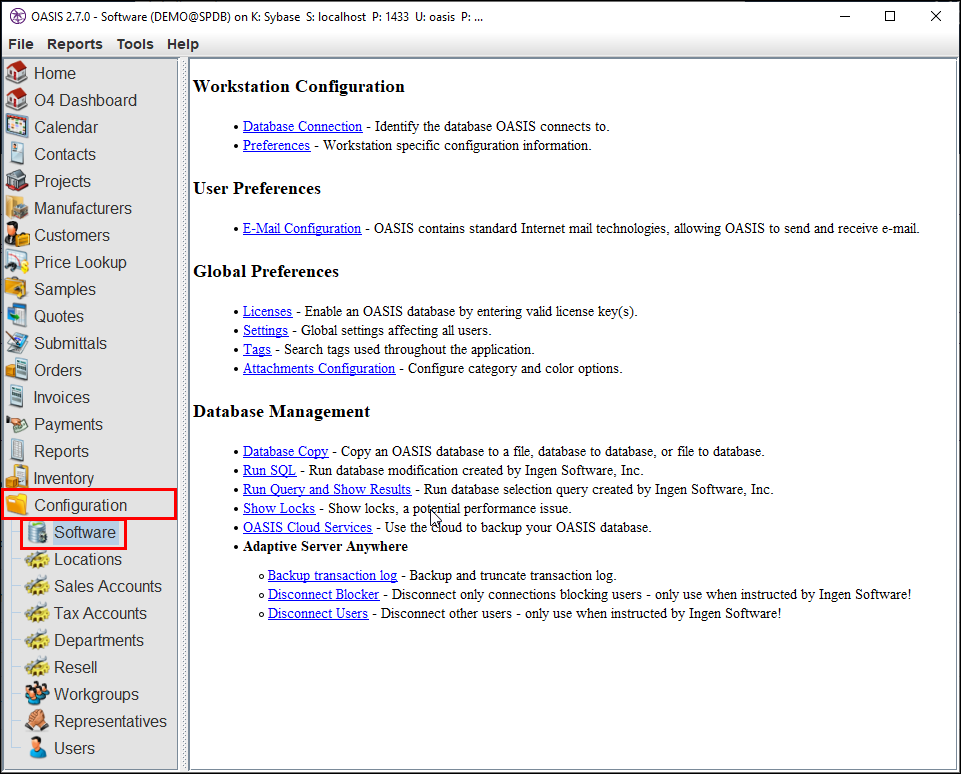
Task: Open the Sales Accounts gear icon
Action: click(x=37, y=586)
